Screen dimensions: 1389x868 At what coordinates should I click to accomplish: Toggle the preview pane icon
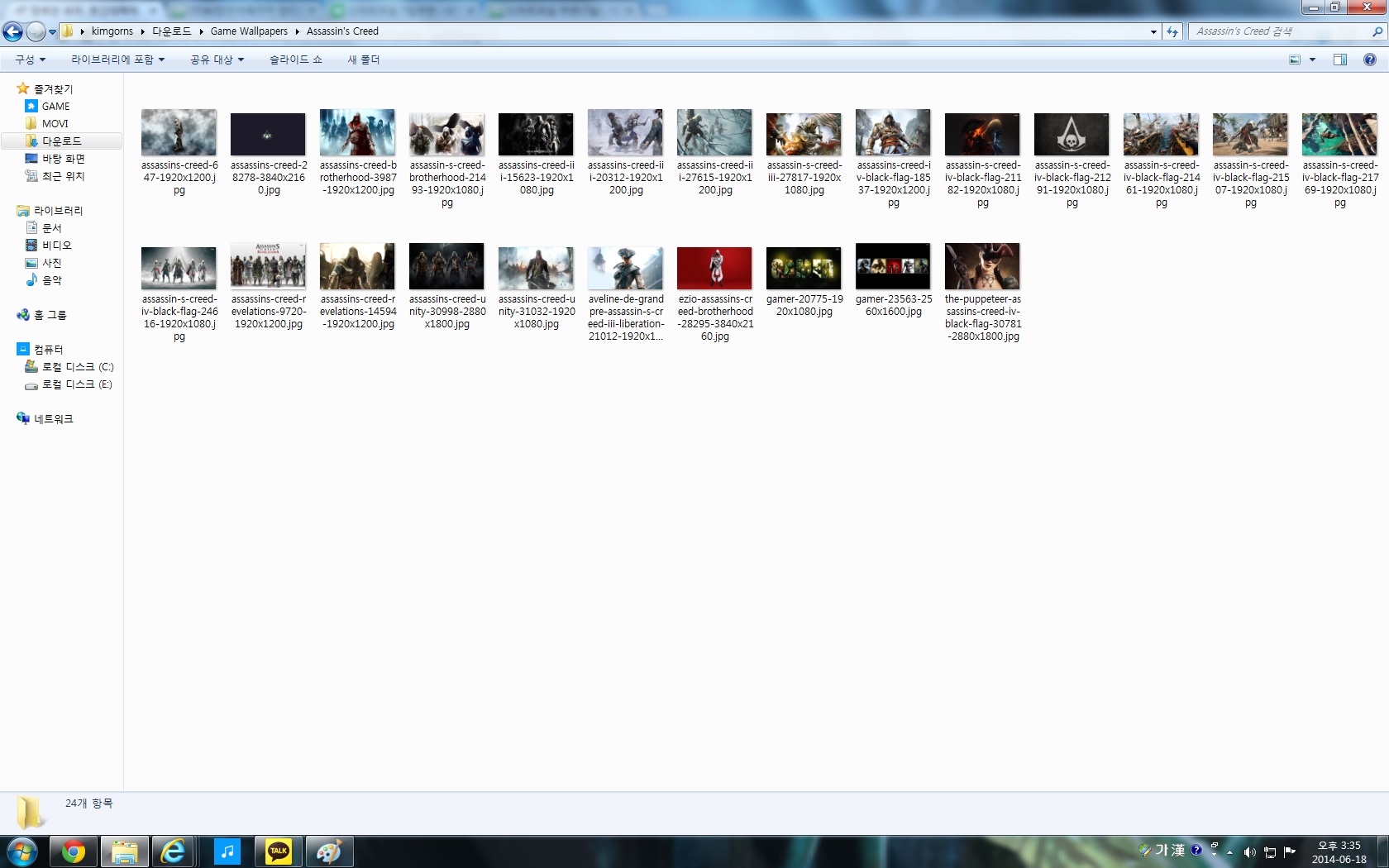[x=1339, y=60]
